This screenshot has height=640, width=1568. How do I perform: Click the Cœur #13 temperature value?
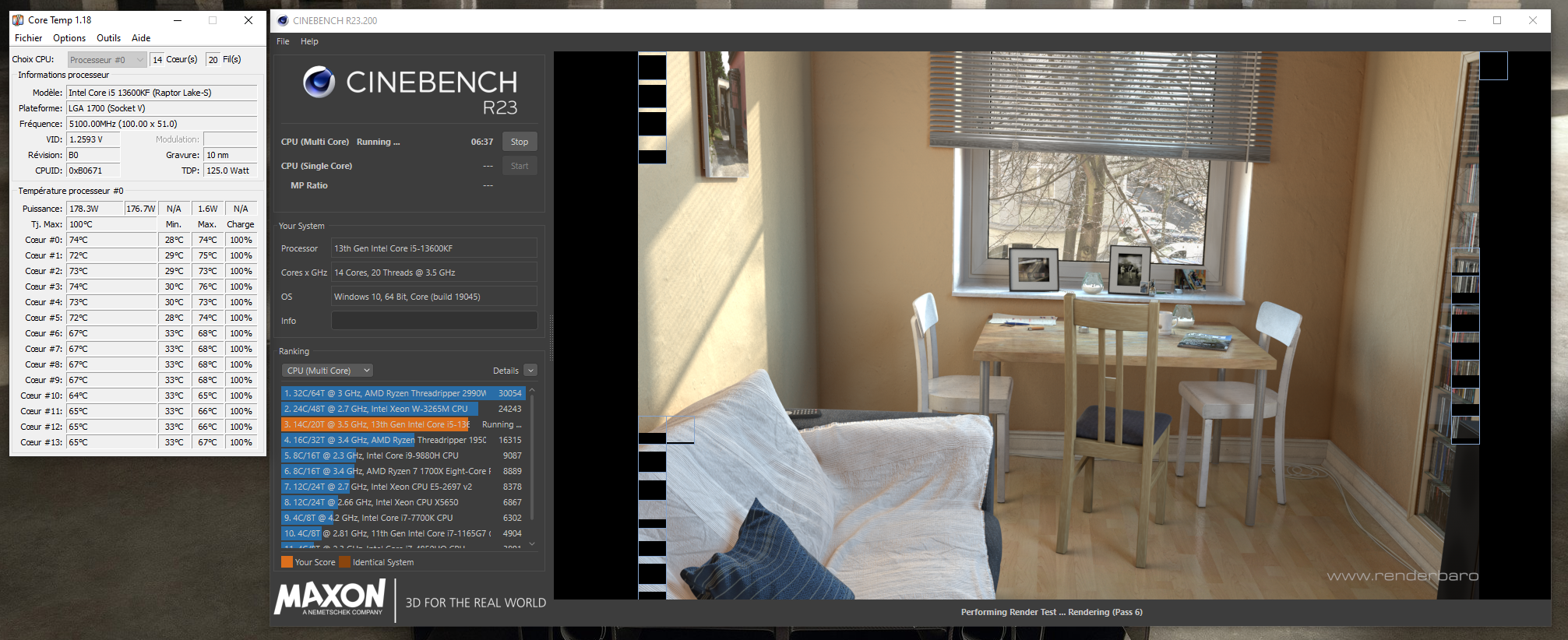[x=111, y=442]
